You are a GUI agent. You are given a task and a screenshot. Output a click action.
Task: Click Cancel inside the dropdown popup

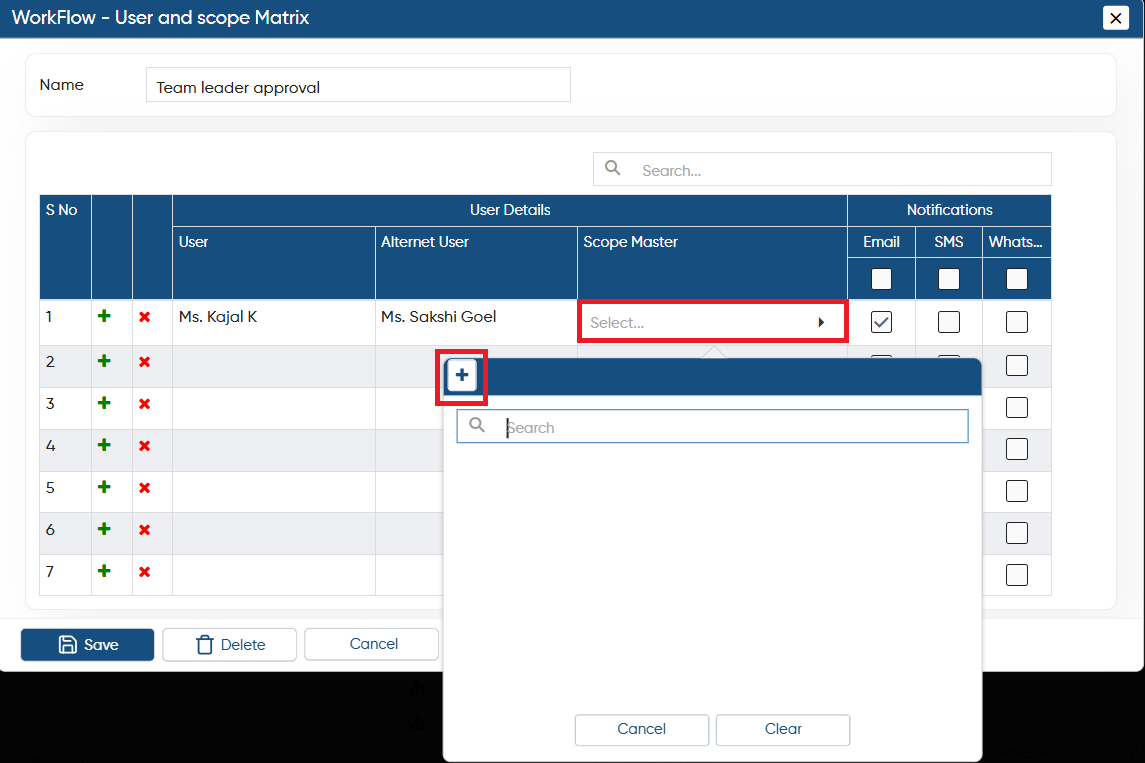click(641, 729)
